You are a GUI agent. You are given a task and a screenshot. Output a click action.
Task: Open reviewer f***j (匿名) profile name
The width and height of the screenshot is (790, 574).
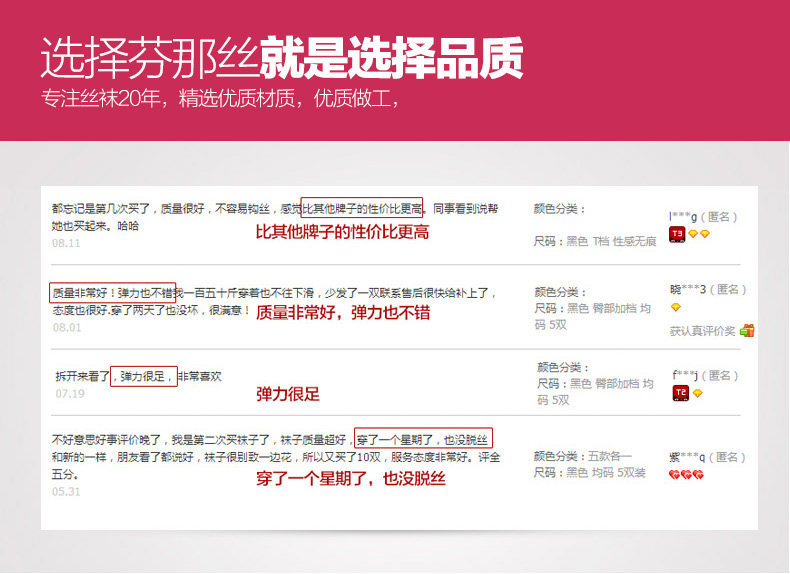tap(705, 375)
